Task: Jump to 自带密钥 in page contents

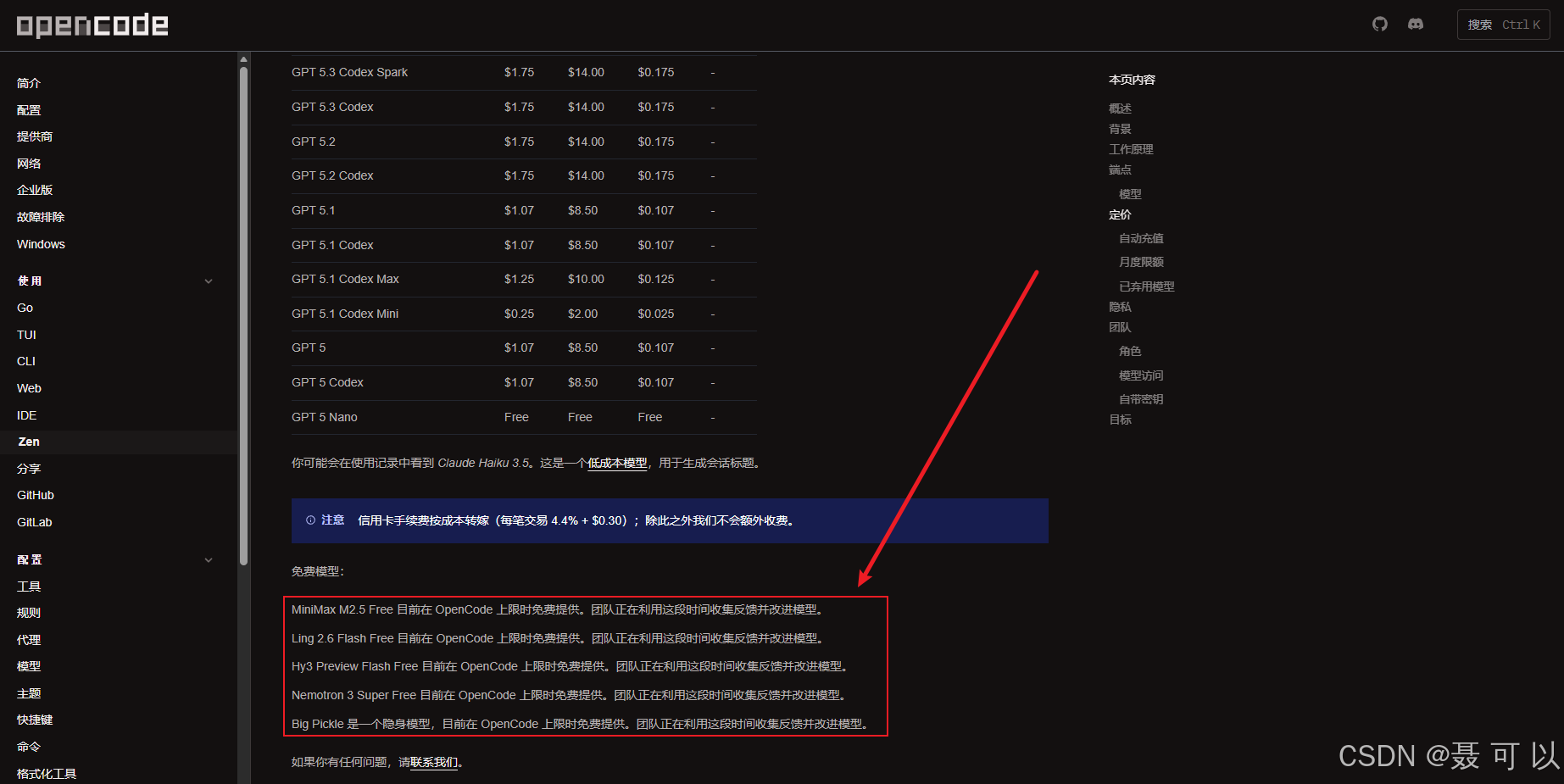Action: point(1141,399)
